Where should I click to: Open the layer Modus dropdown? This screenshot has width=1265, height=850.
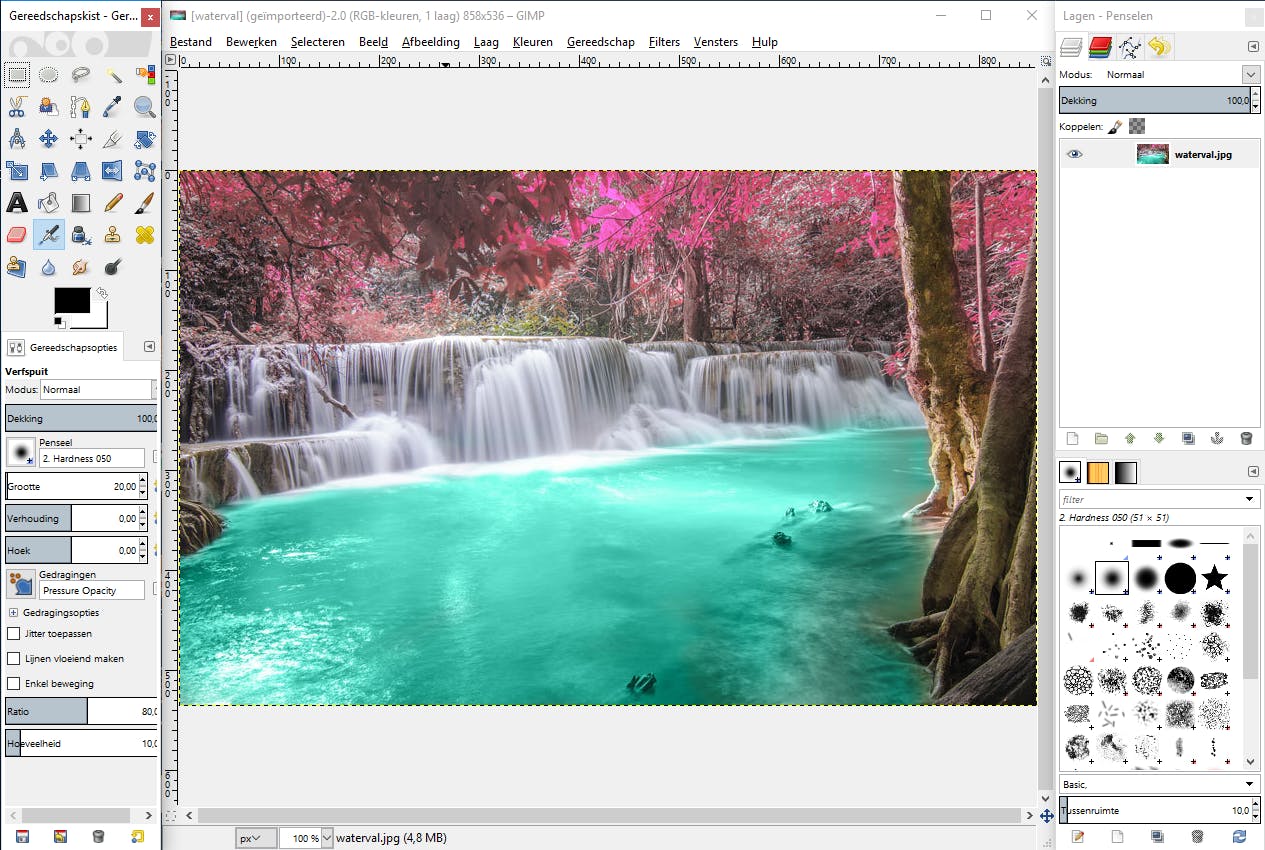click(x=1250, y=75)
